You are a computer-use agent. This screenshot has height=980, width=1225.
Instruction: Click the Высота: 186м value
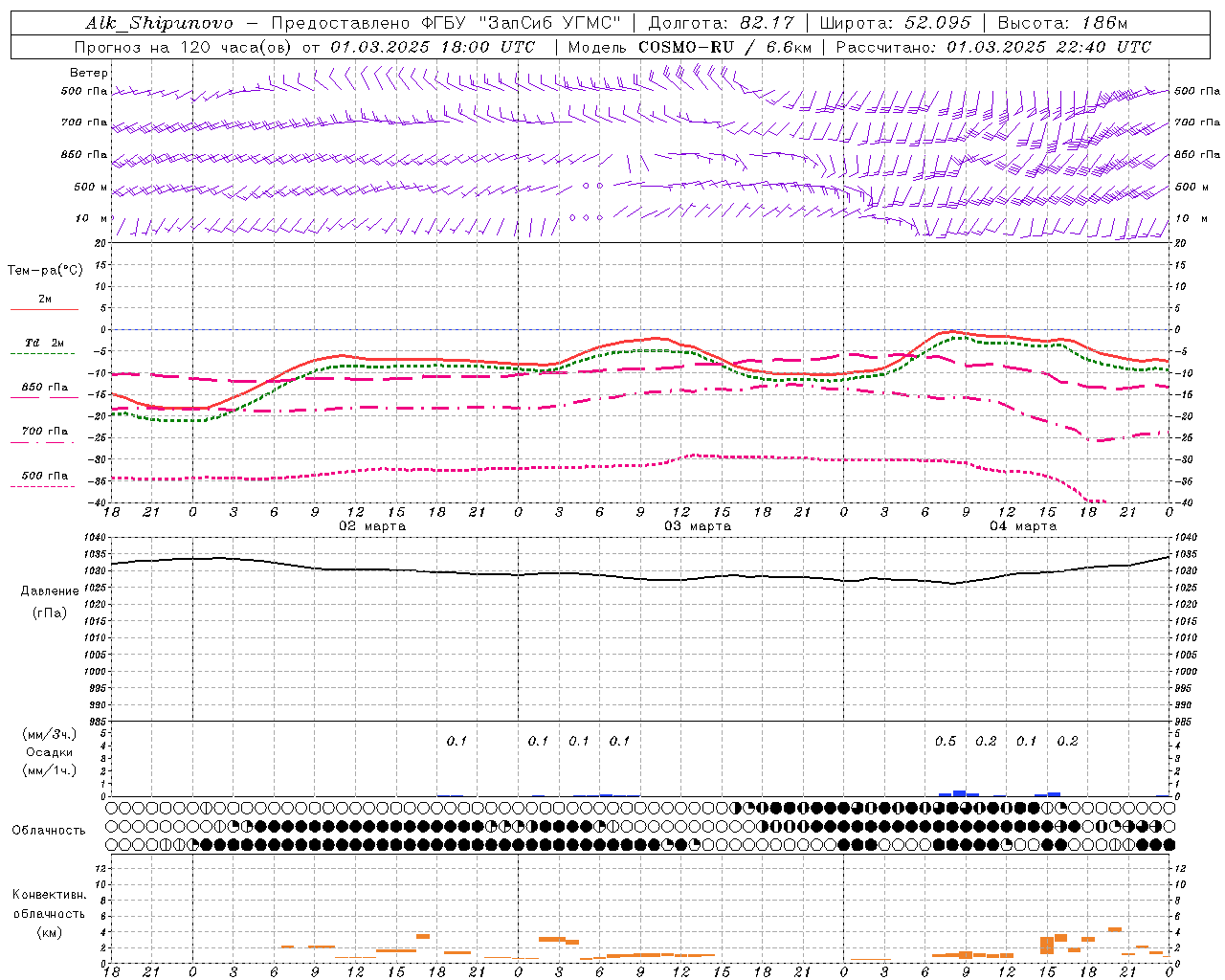click(x=1062, y=23)
